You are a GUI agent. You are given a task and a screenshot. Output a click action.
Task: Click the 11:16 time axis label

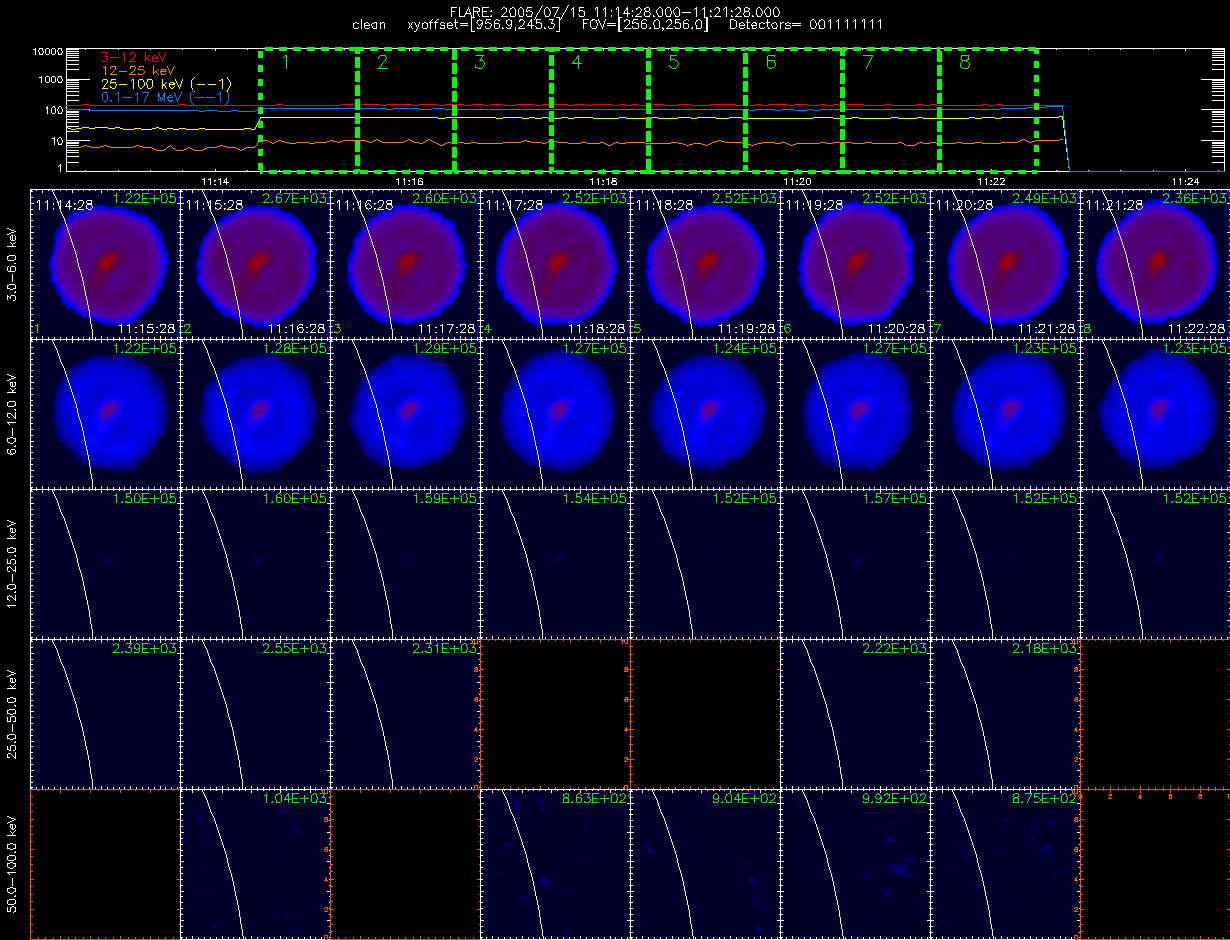point(409,182)
